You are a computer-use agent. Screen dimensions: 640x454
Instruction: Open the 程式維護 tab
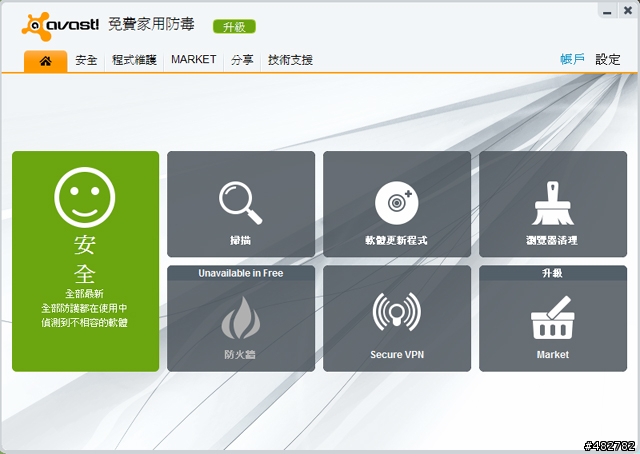tap(134, 60)
